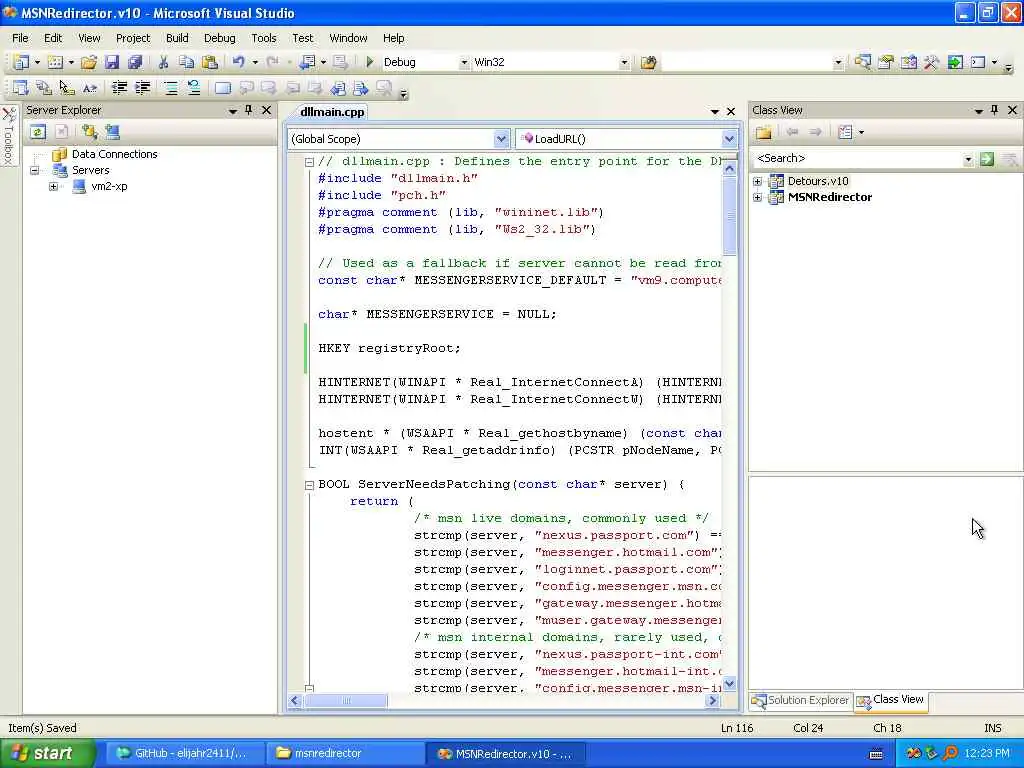Open the Object Browser toolbar icon
This screenshot has width=1024, height=768.
point(908,62)
